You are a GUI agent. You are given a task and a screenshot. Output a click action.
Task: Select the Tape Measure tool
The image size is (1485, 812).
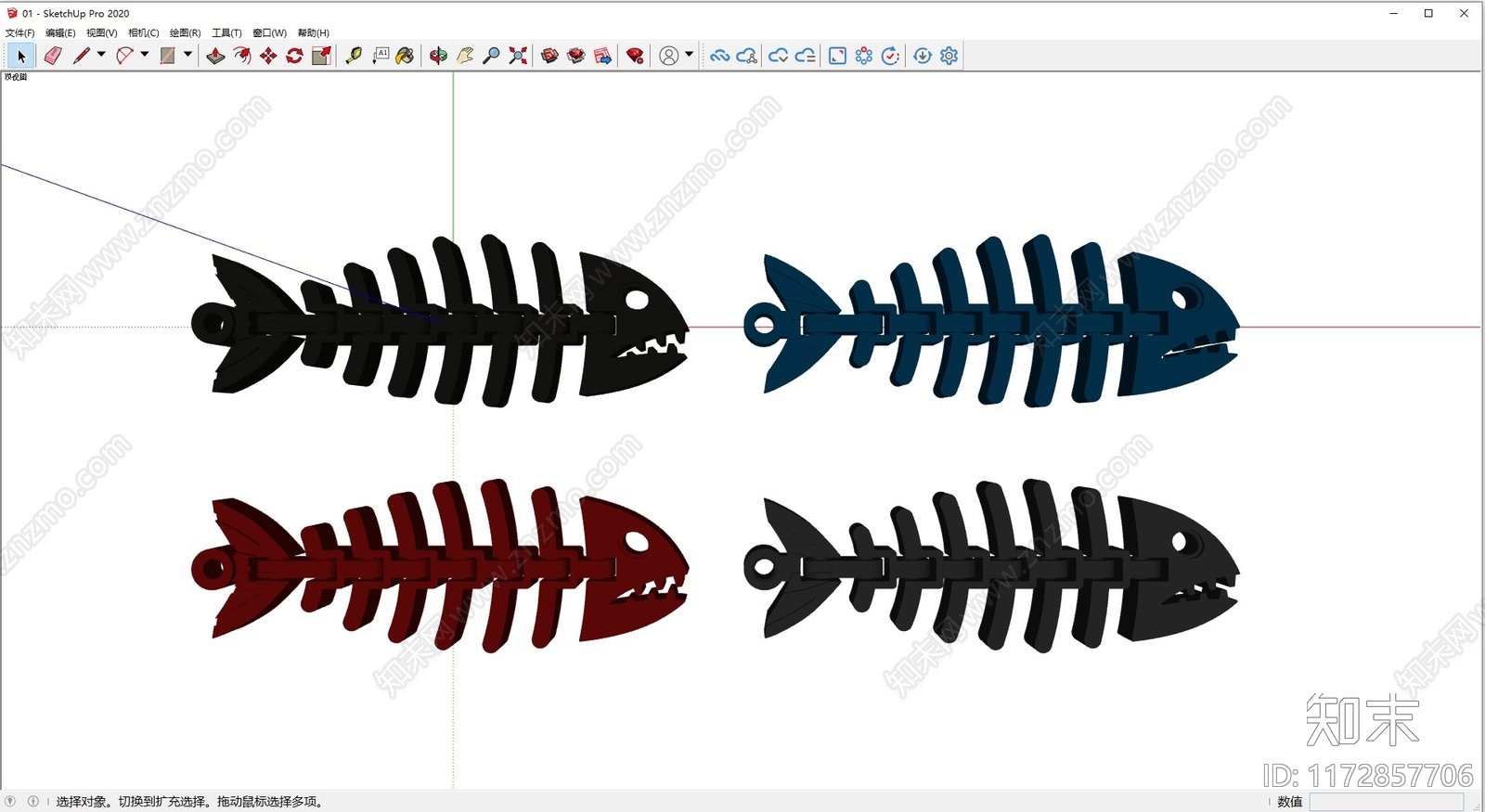[354, 56]
